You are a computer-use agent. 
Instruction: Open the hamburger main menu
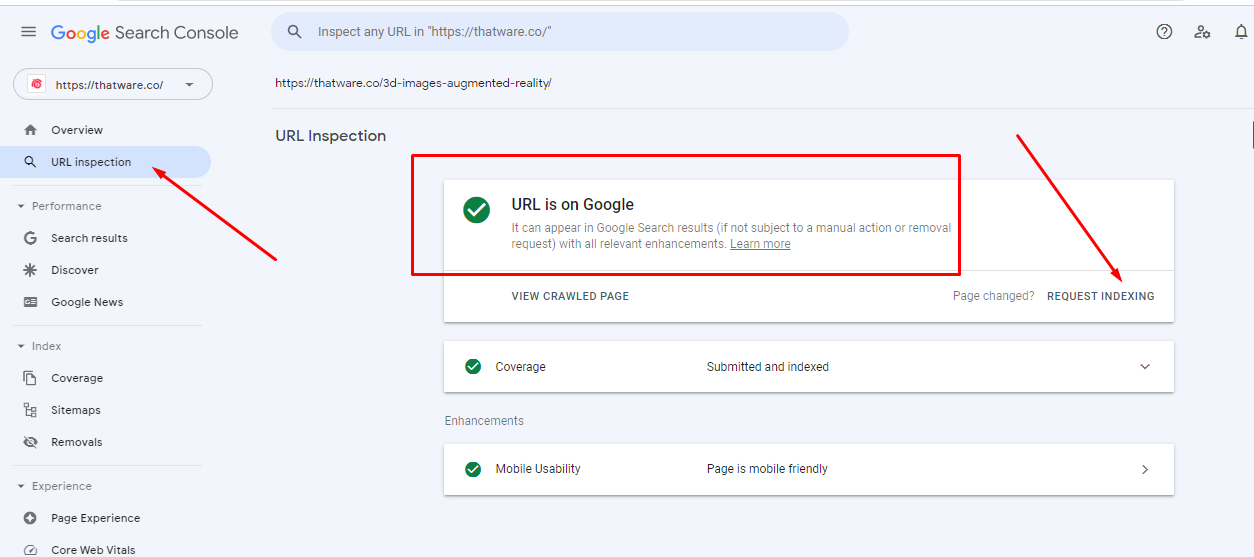coord(29,32)
